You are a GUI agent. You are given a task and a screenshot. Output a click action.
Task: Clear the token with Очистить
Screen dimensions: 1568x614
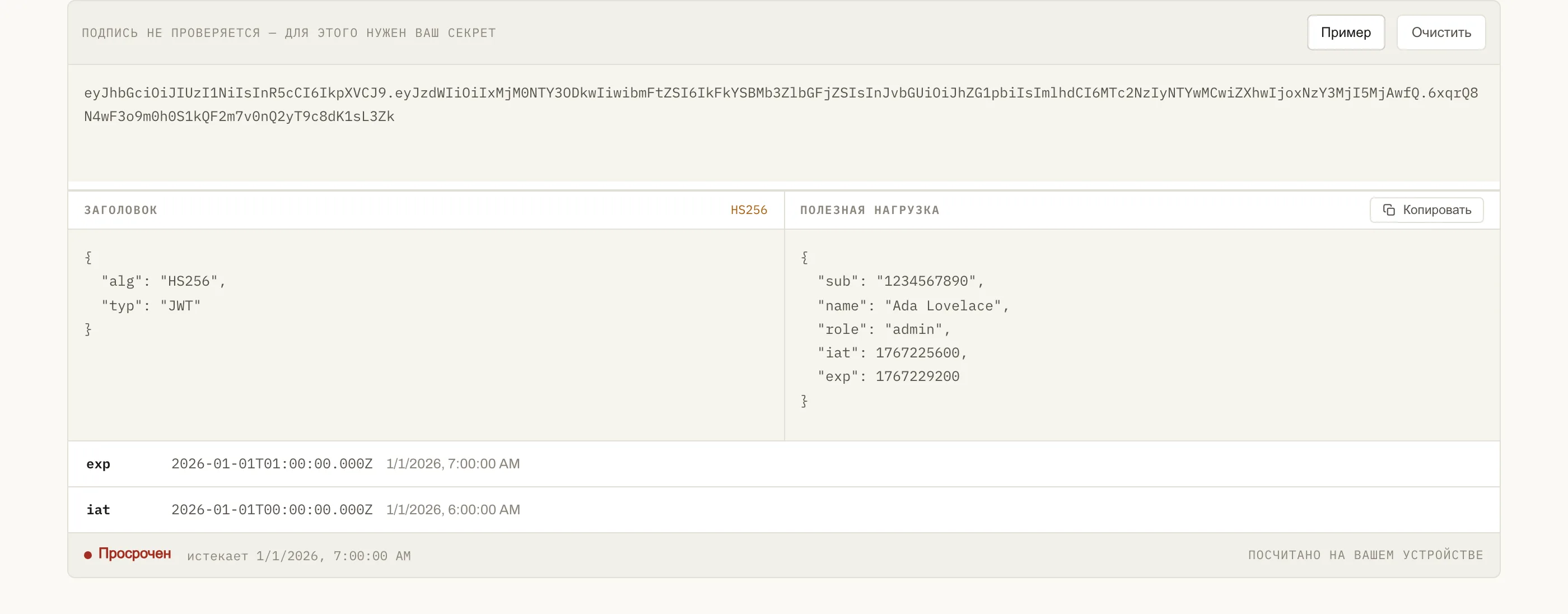tap(1440, 32)
